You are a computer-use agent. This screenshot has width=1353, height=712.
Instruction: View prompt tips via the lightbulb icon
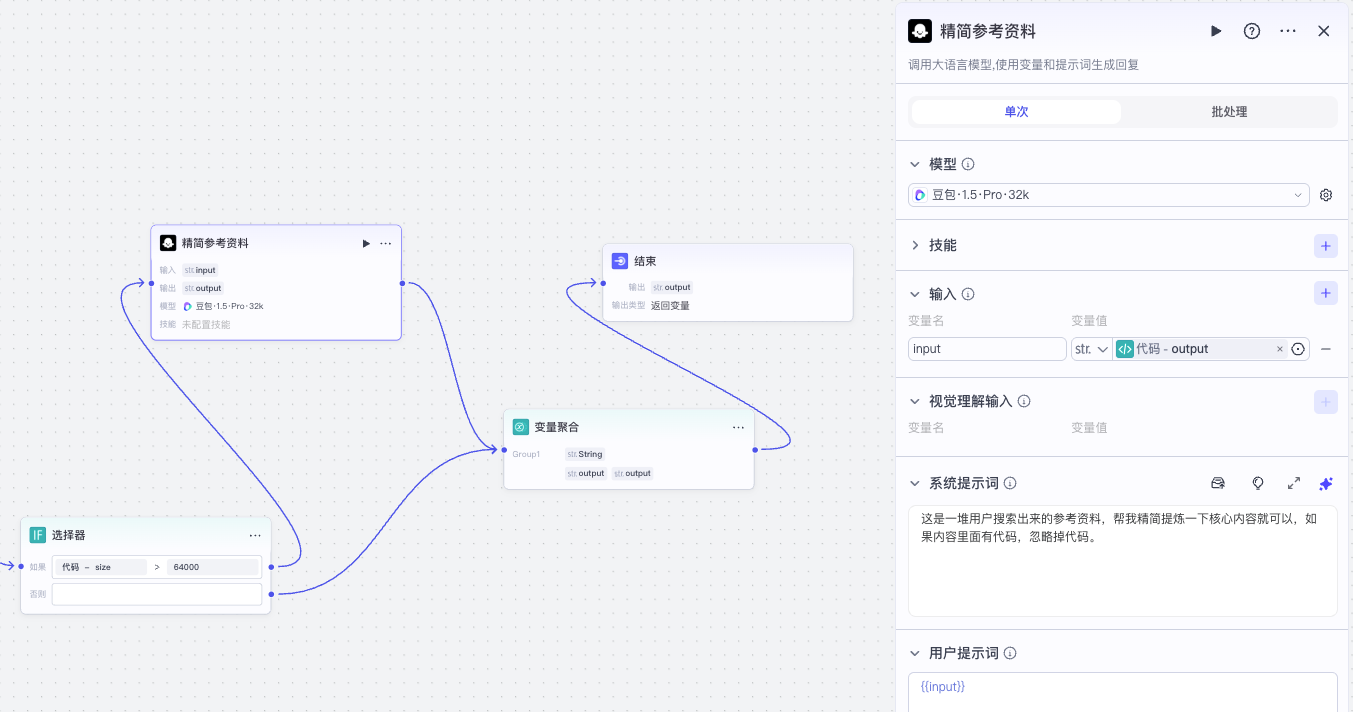1257,483
